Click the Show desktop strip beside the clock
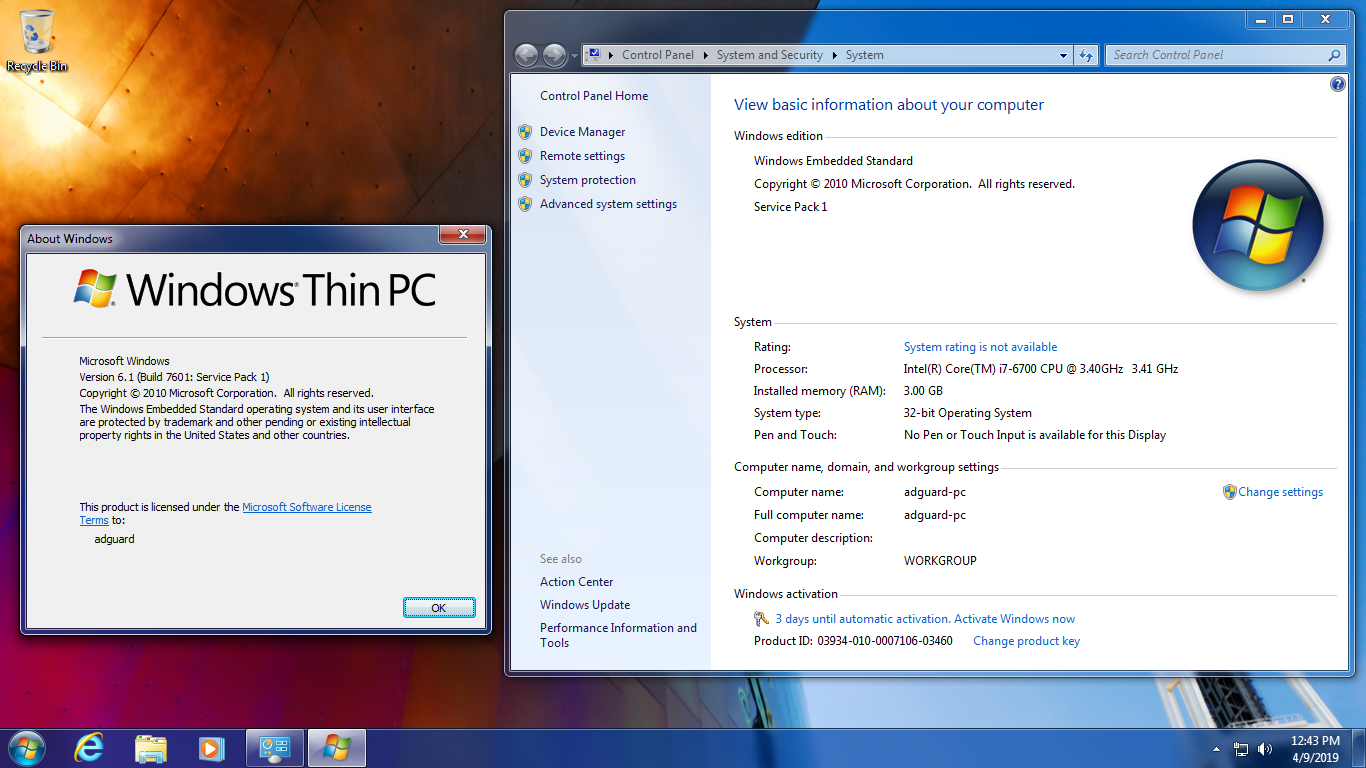The image size is (1366, 768). (1359, 749)
